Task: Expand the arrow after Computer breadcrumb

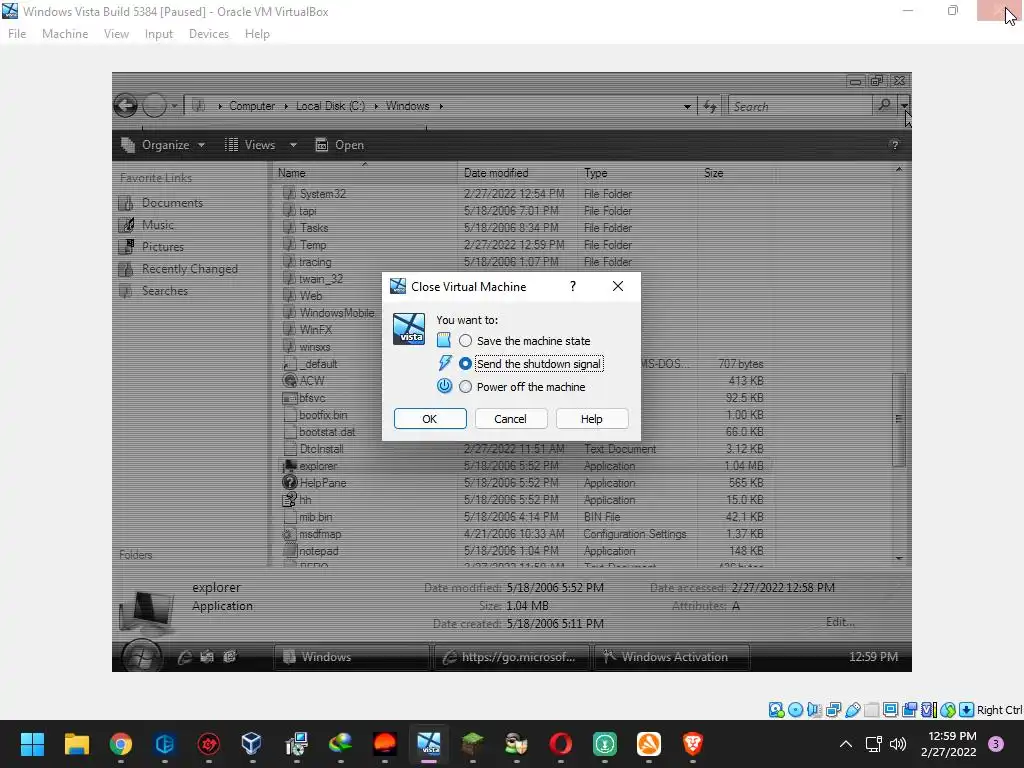Action: (x=286, y=106)
